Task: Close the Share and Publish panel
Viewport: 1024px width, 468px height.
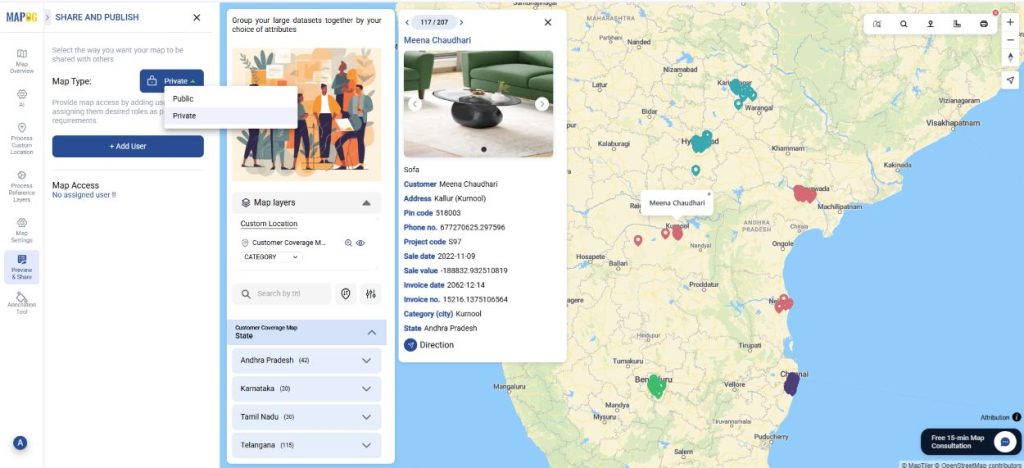Action: coord(197,18)
